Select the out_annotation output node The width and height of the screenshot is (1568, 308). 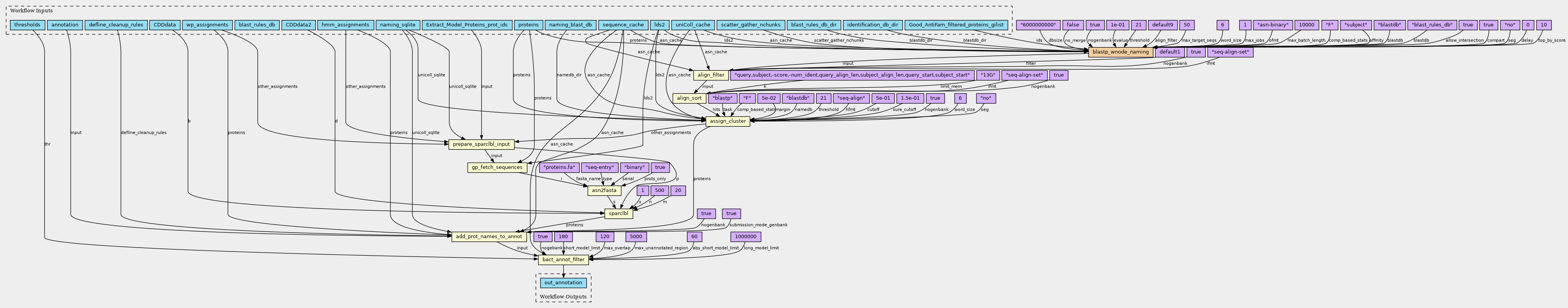563,283
